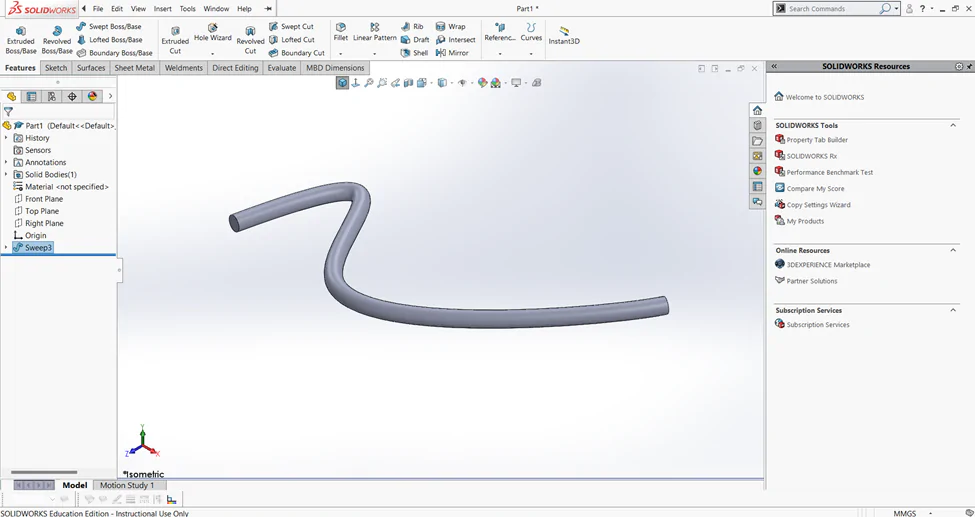Select the Intersect feature
Viewport: 975px width, 517px height.
coord(455,40)
